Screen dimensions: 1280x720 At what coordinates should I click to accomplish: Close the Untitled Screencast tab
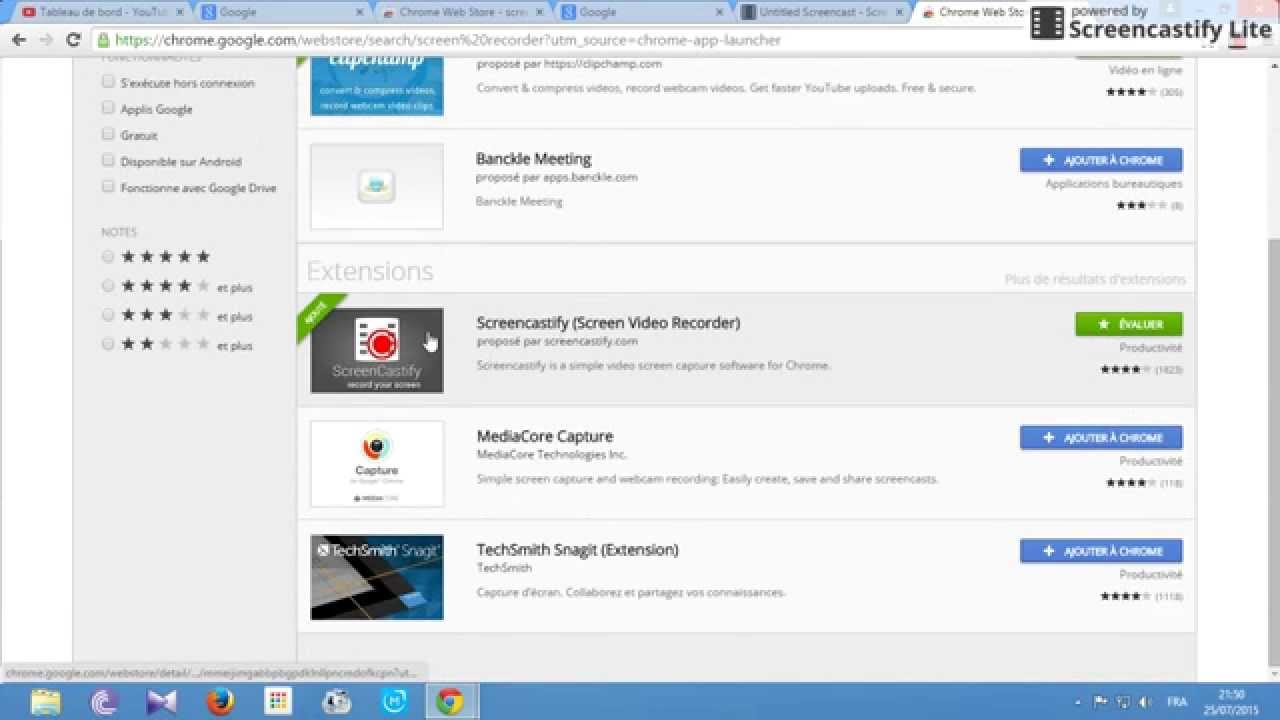pyautogui.click(x=899, y=12)
